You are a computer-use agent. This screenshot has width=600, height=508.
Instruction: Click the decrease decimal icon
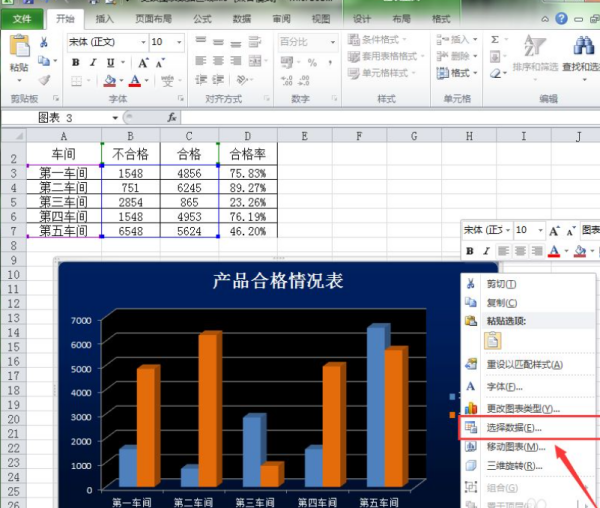point(304,80)
